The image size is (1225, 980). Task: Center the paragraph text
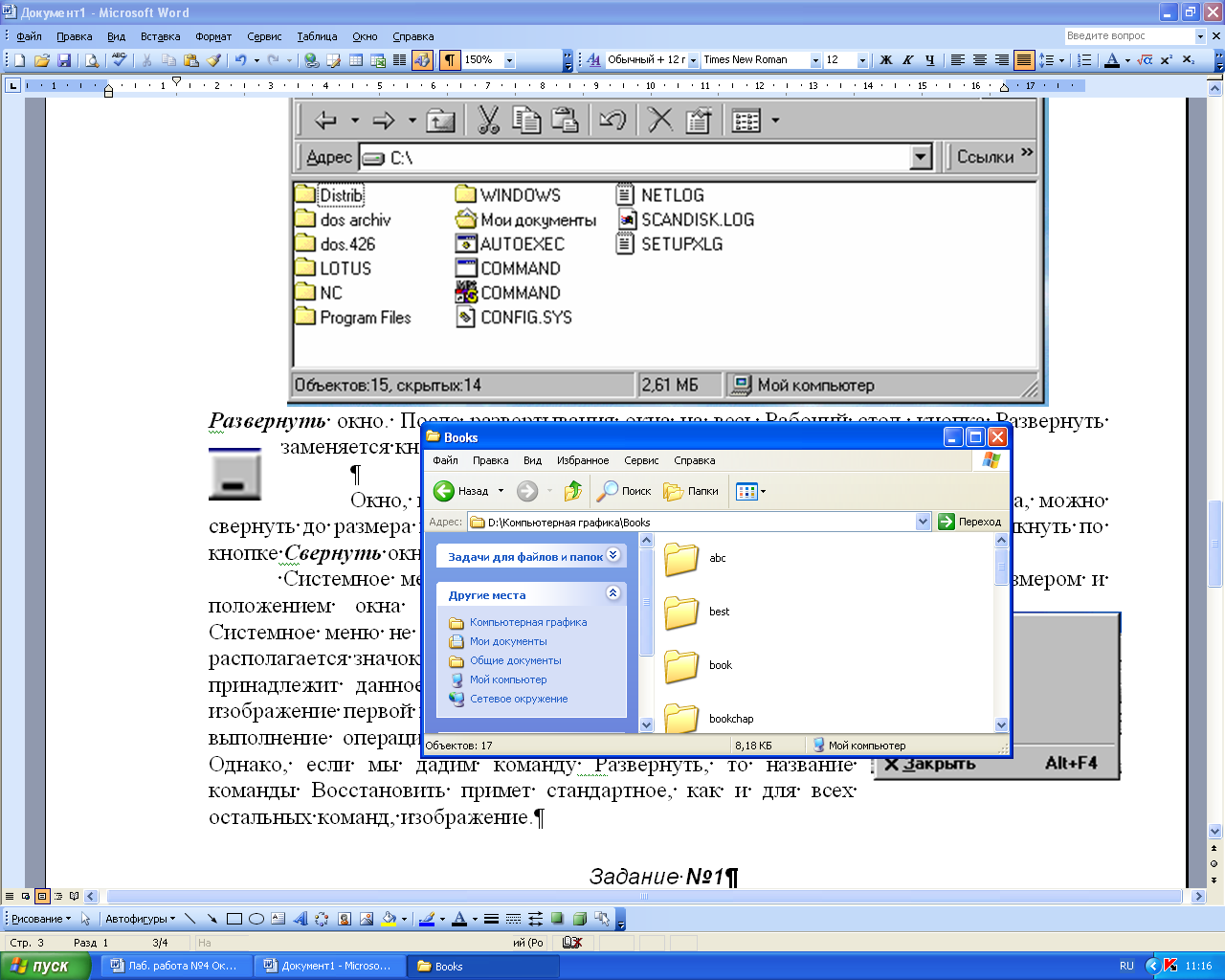(979, 60)
